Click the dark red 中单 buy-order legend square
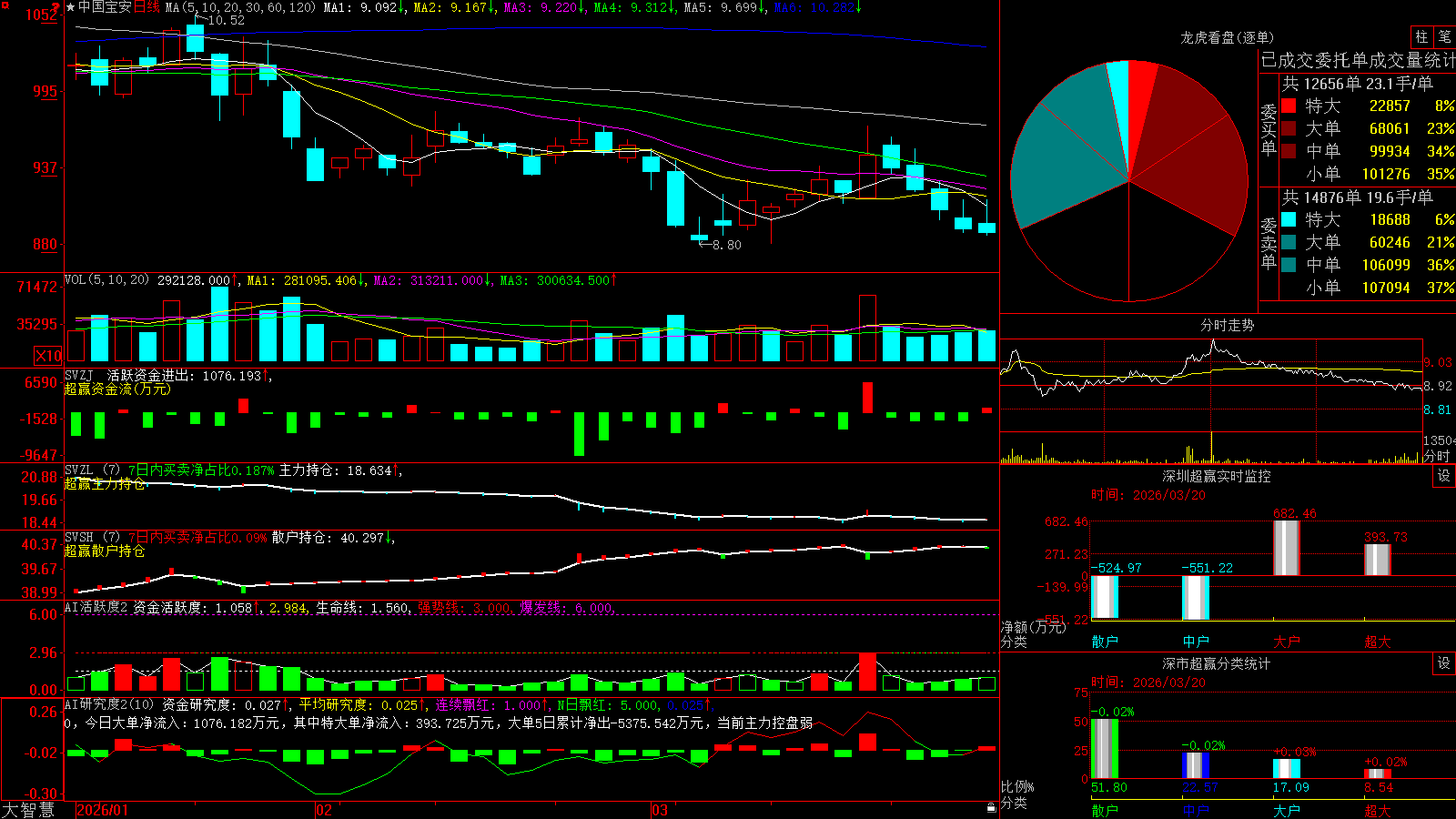 click(x=1289, y=151)
